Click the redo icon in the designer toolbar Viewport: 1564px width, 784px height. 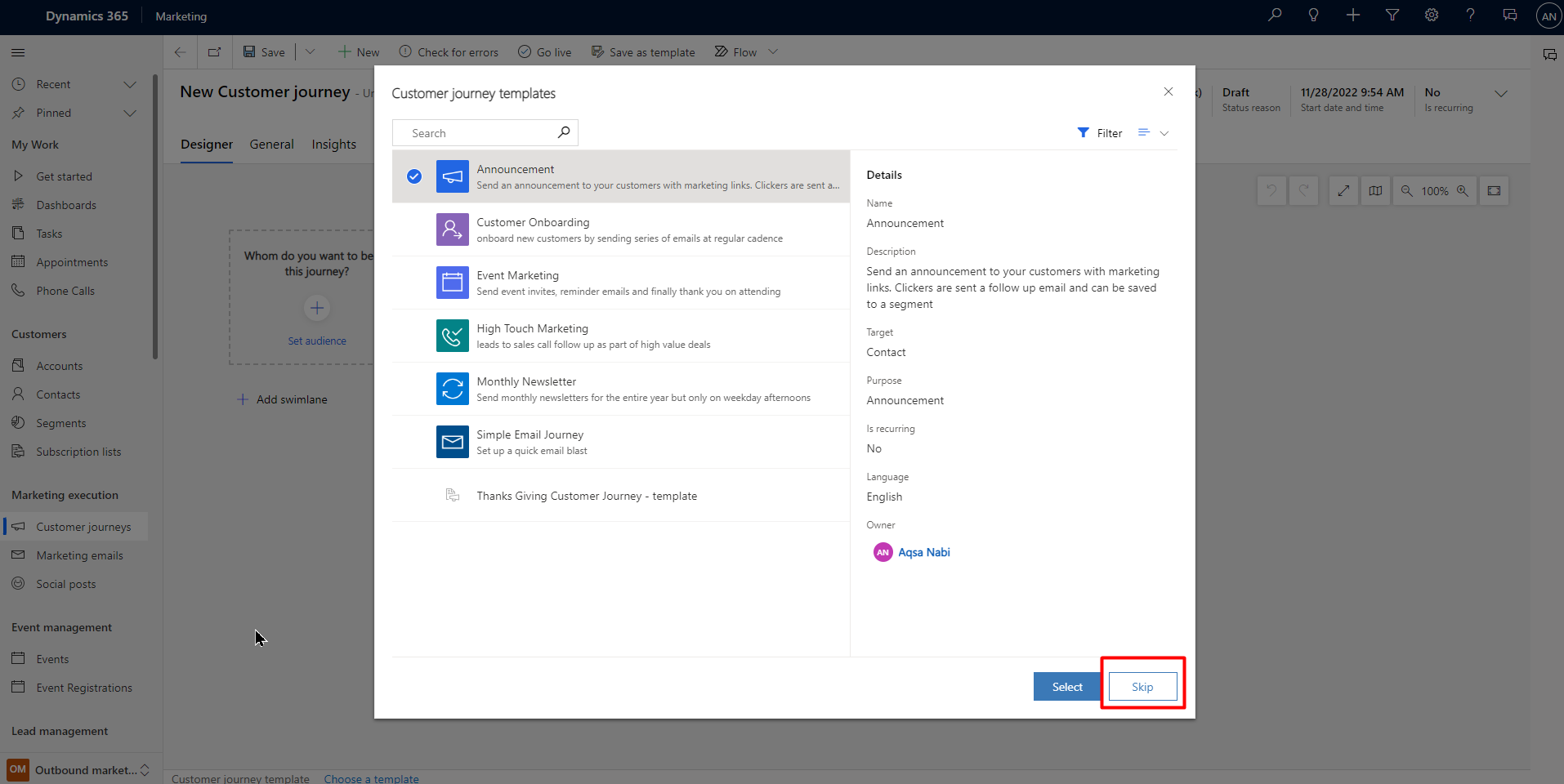point(1305,190)
